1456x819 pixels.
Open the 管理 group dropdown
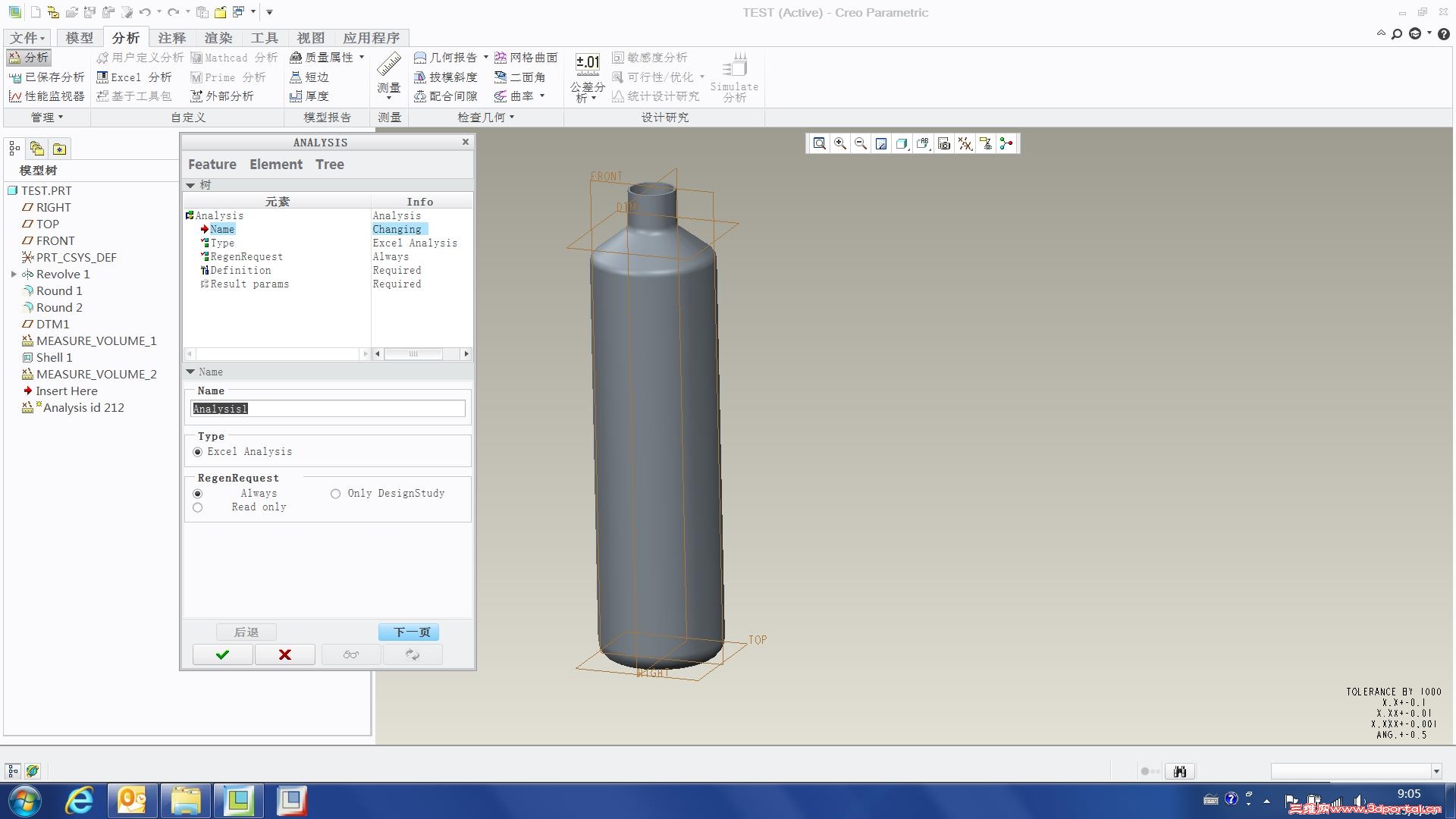point(47,118)
